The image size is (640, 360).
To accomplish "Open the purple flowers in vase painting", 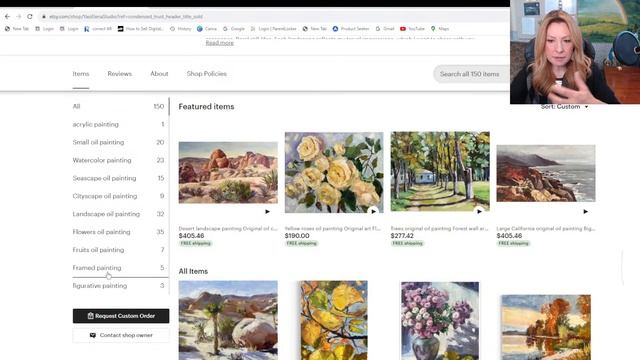I will click(440, 321).
